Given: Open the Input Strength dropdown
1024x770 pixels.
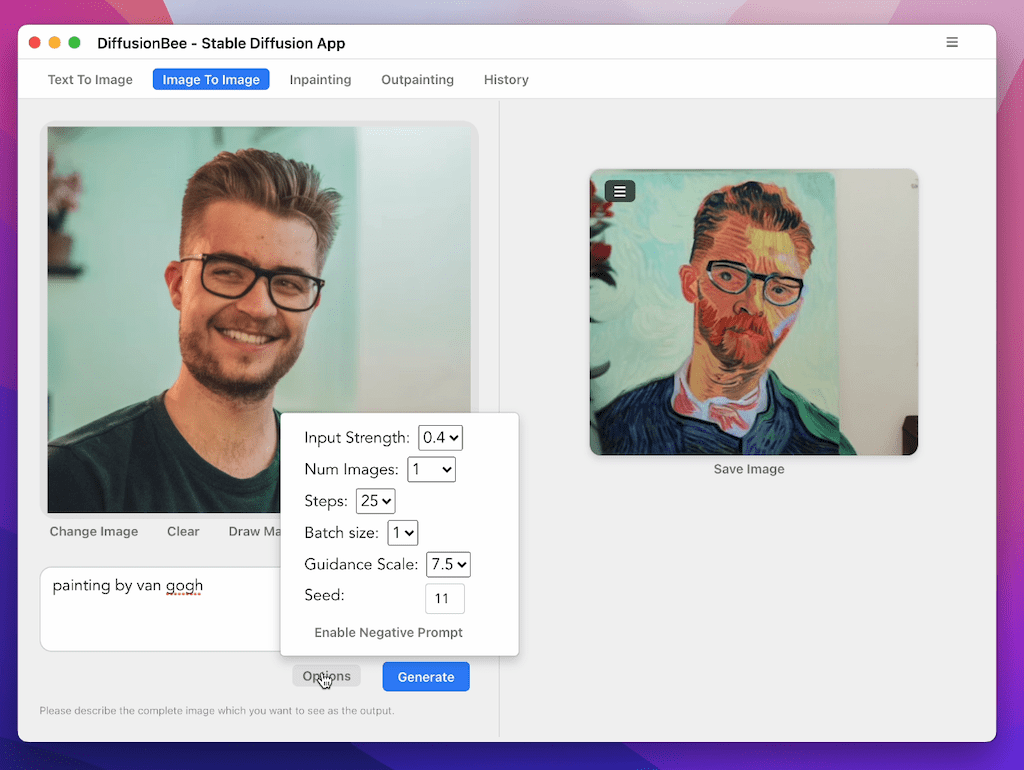Looking at the screenshot, I should click(x=440, y=437).
